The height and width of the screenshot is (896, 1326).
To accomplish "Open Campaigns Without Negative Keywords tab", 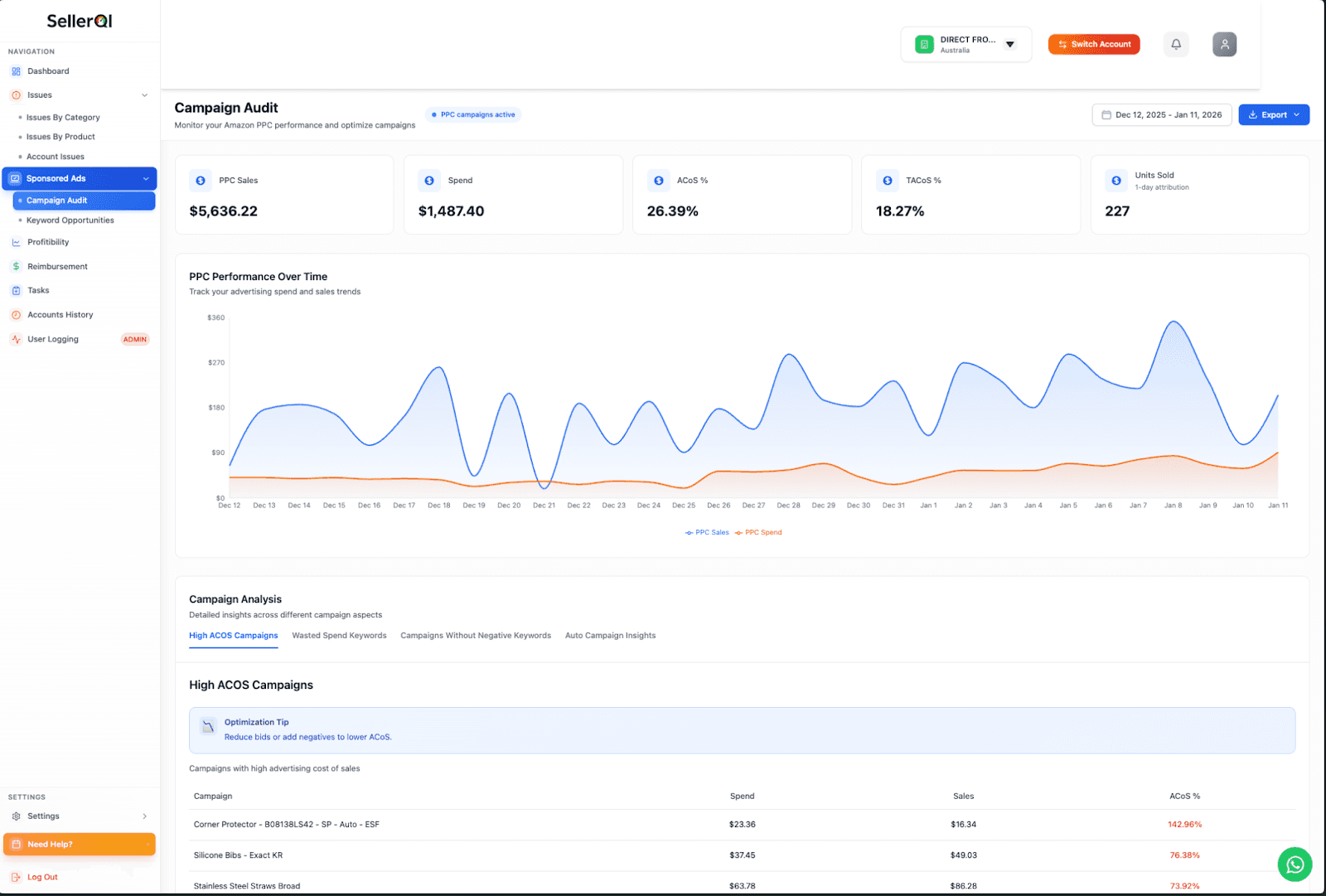I will point(476,636).
